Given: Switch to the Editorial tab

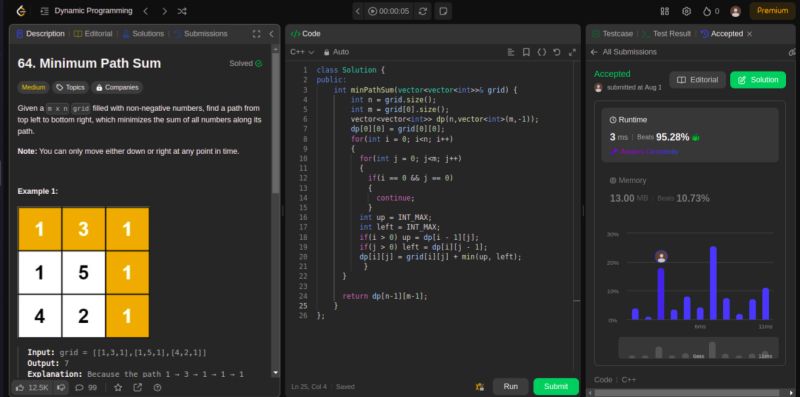Looking at the screenshot, I should click(x=93, y=34).
